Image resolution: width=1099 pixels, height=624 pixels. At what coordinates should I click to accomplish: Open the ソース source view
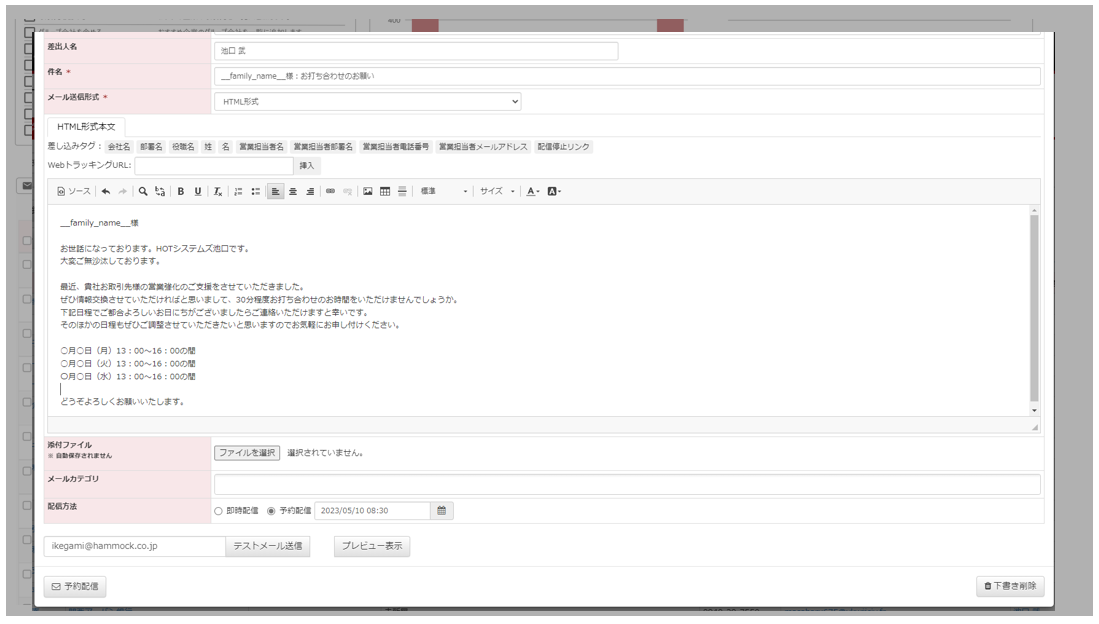74,191
